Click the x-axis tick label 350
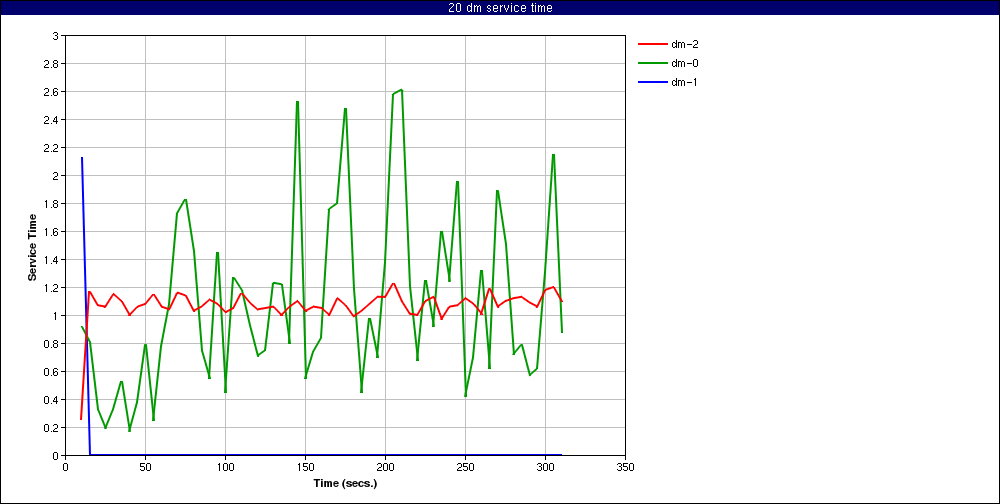The width and height of the screenshot is (1000, 504). [626, 467]
